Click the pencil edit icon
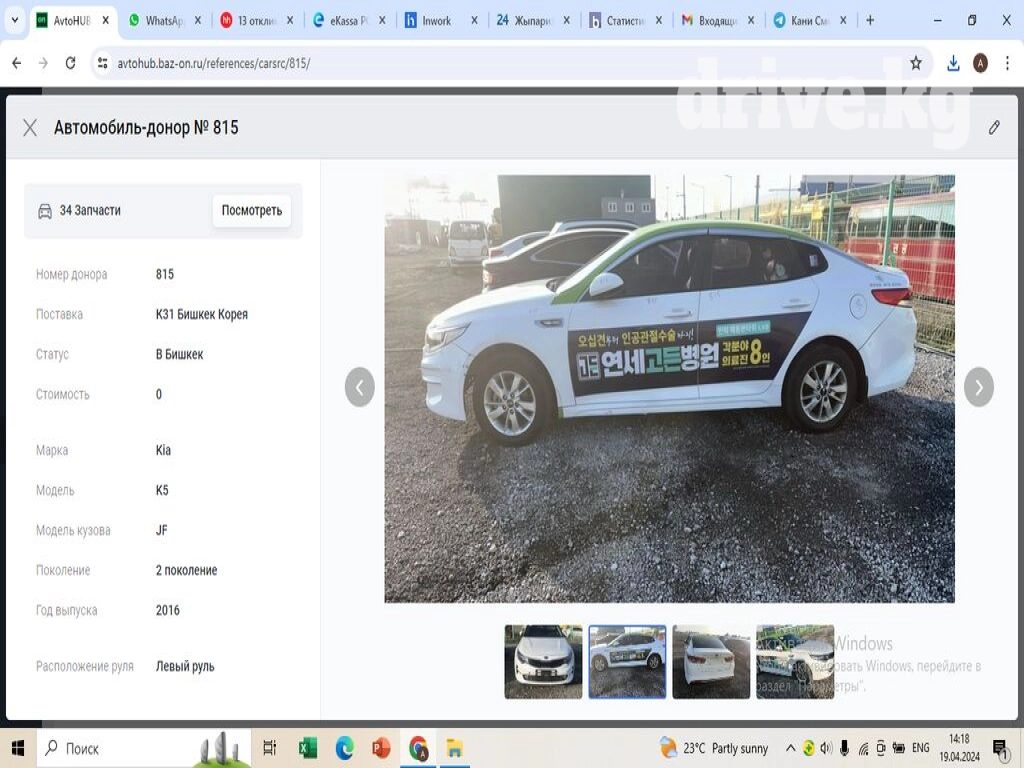The image size is (1024, 768). [994, 127]
